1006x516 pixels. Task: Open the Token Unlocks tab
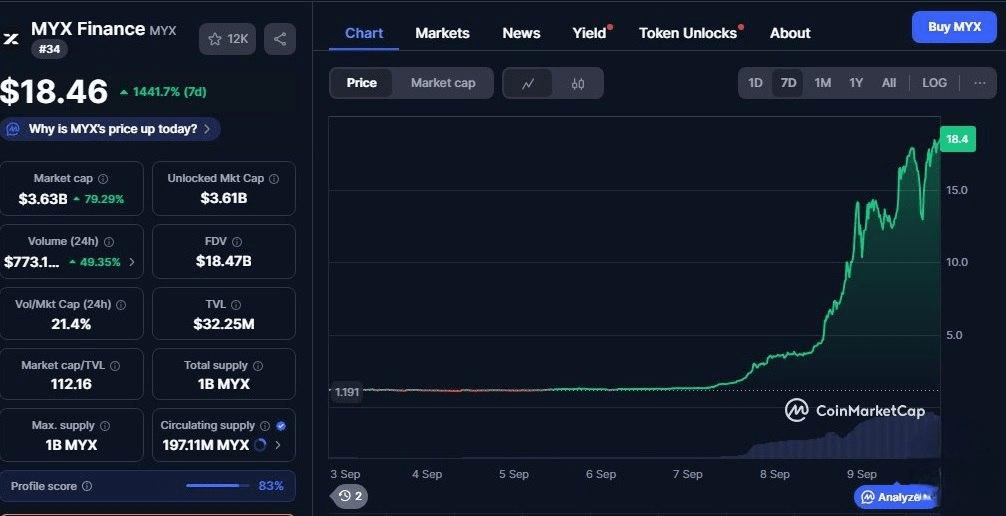pos(688,33)
